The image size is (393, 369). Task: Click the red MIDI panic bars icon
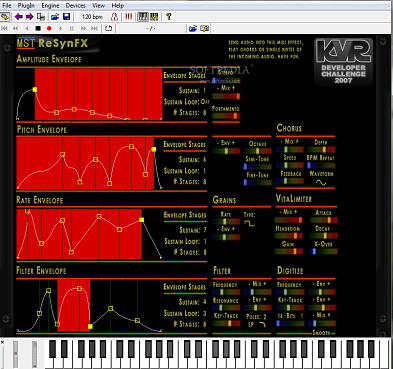tap(129, 17)
